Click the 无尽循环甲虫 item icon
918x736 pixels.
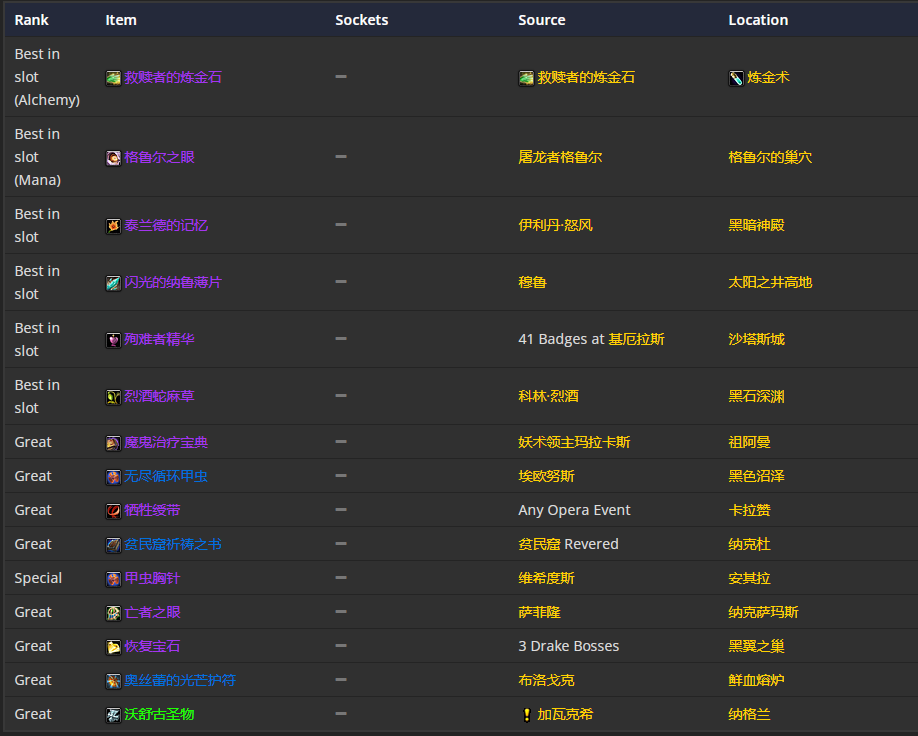click(113, 477)
